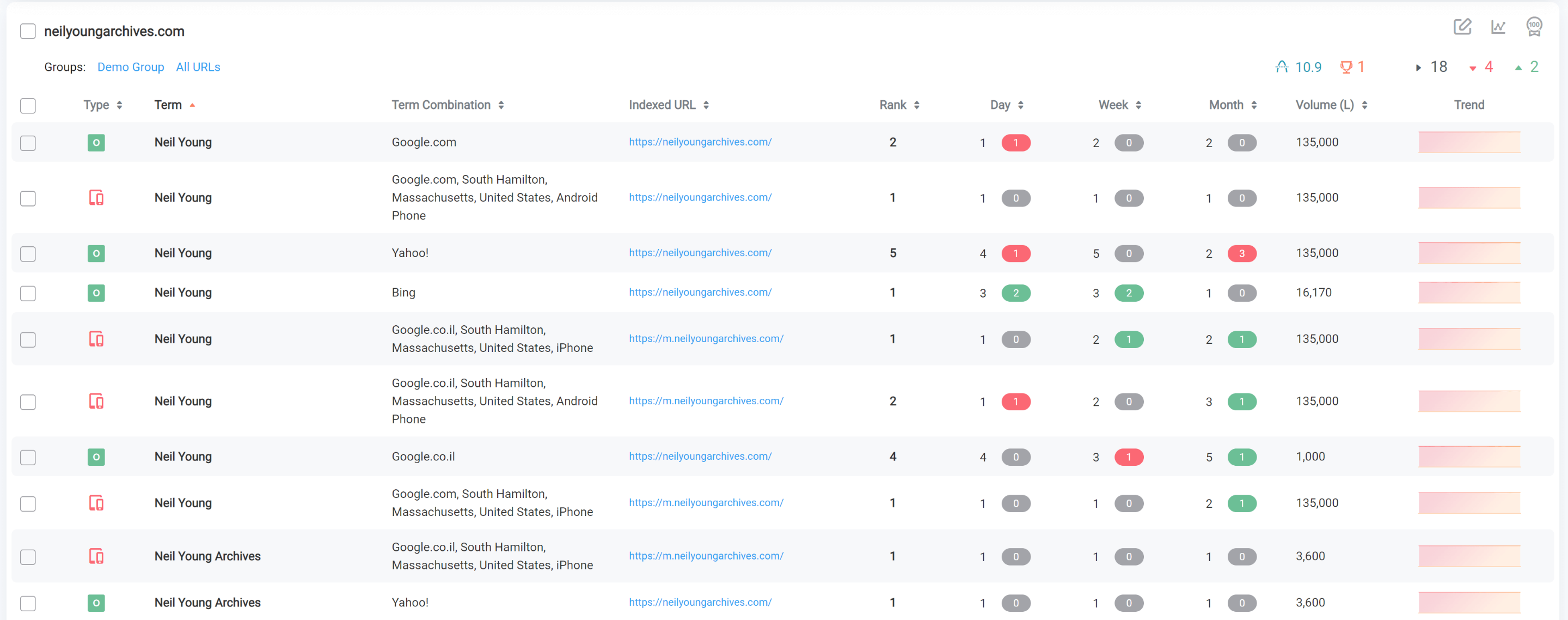The image size is (1568, 620).
Task: Click the organic type icon in Google.co.il row
Action: [x=96, y=457]
